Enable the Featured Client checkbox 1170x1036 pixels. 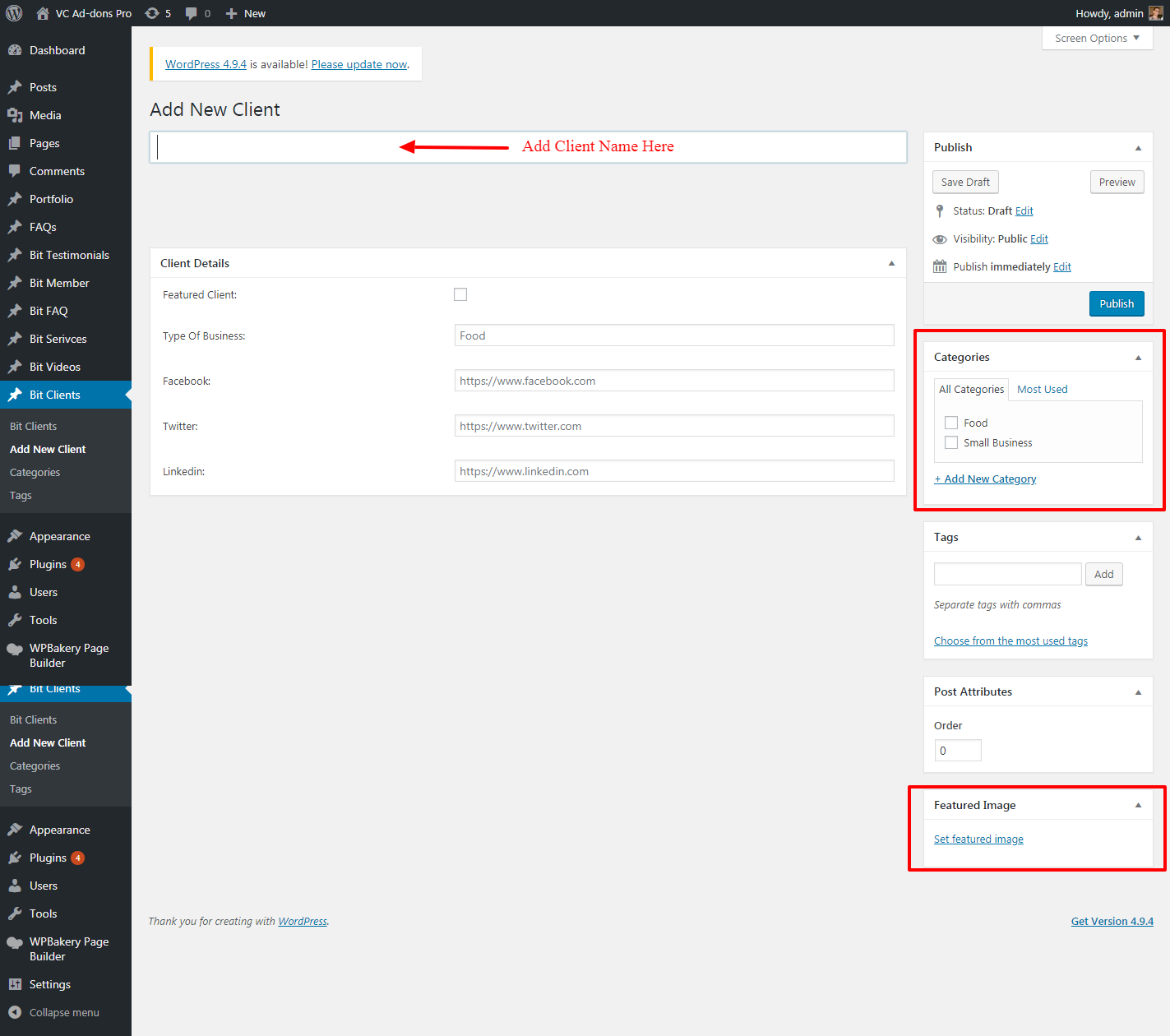[460, 294]
